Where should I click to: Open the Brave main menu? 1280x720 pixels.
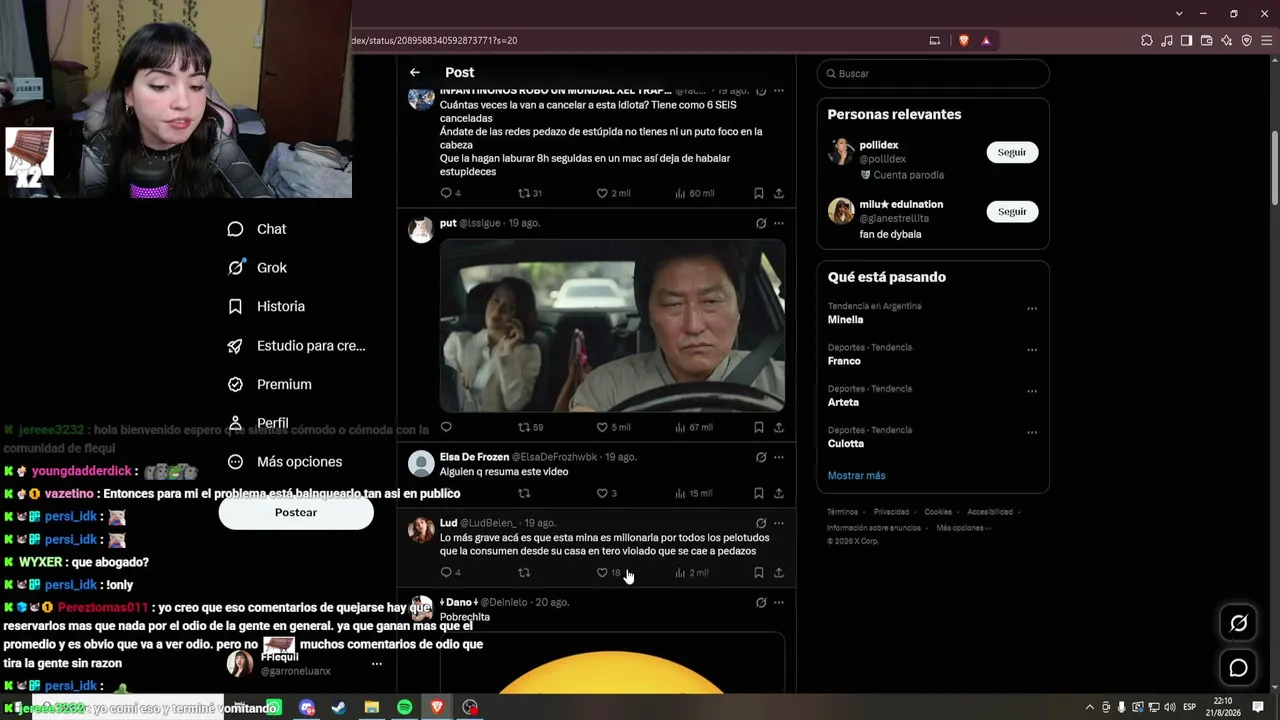[1266, 41]
